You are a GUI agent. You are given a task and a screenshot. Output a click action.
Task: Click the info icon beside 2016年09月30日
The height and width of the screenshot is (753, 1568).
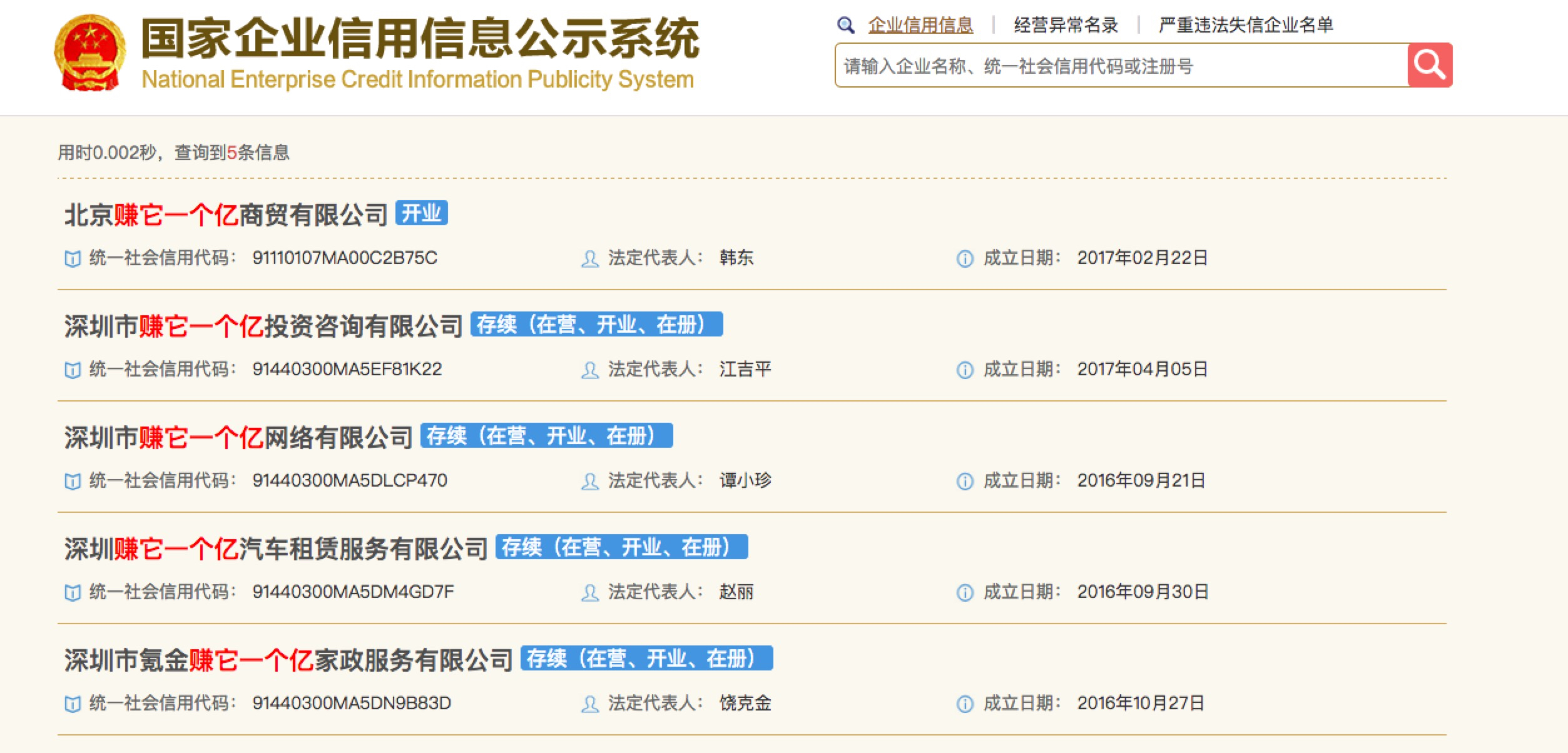[x=965, y=592]
